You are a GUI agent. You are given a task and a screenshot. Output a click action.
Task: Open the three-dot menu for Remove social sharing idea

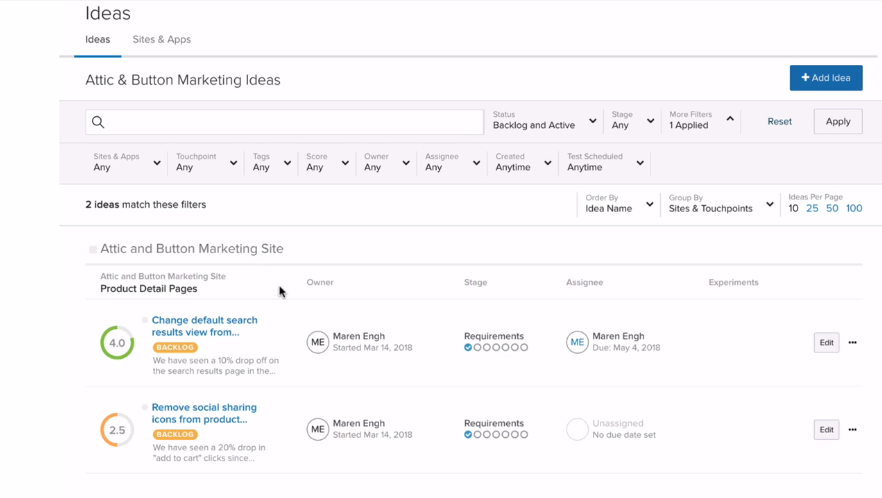pos(852,430)
